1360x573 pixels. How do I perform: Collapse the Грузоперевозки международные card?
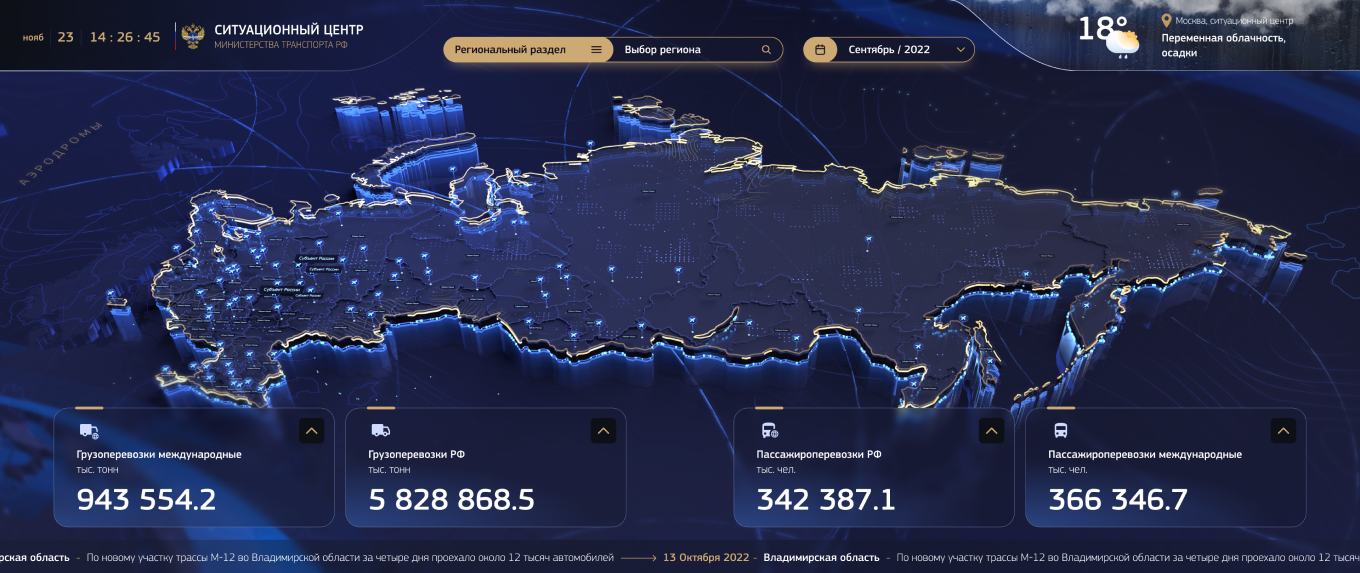311,431
